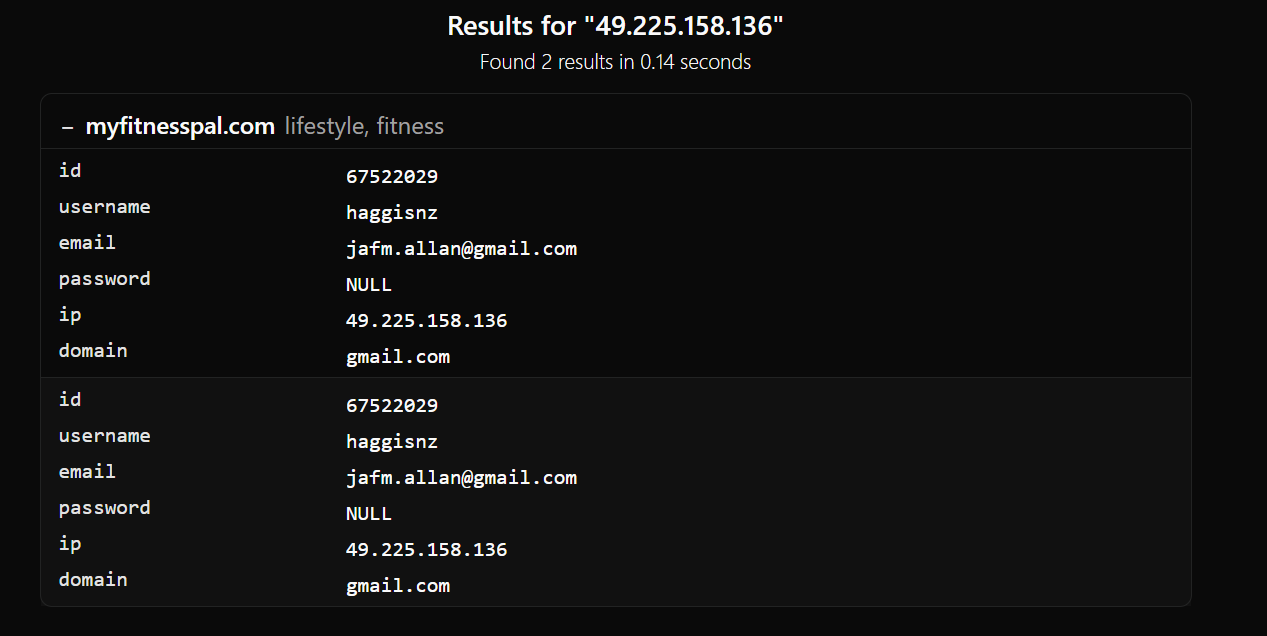Select username haggisnz in first record

(x=392, y=213)
